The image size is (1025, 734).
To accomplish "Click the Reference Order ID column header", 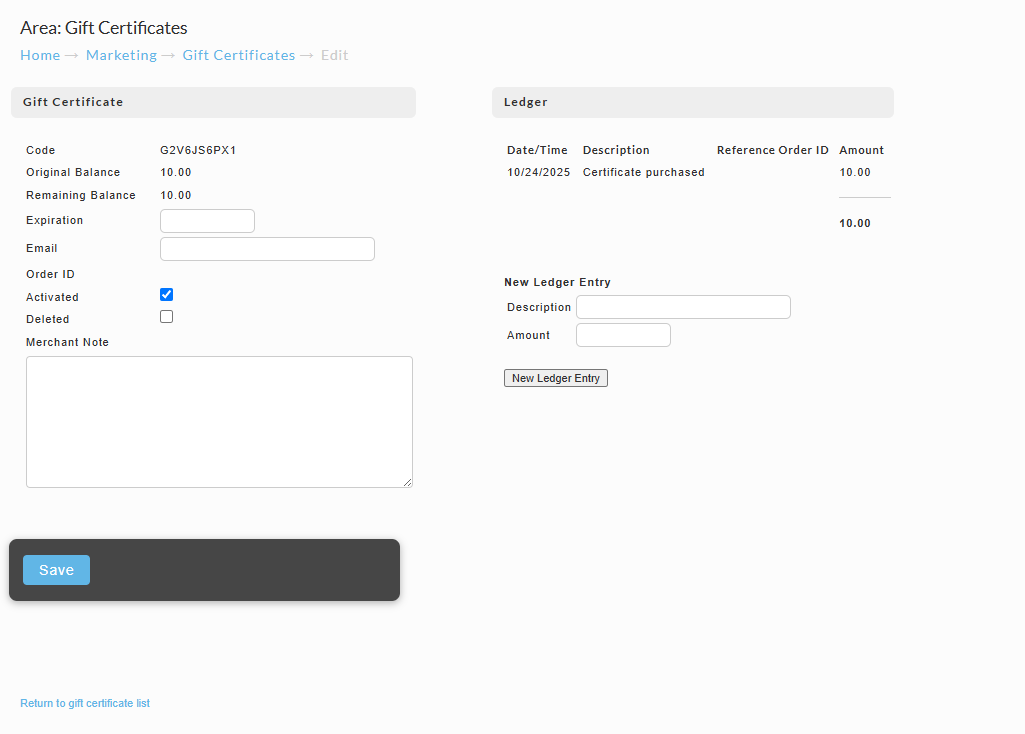I will 773,150.
